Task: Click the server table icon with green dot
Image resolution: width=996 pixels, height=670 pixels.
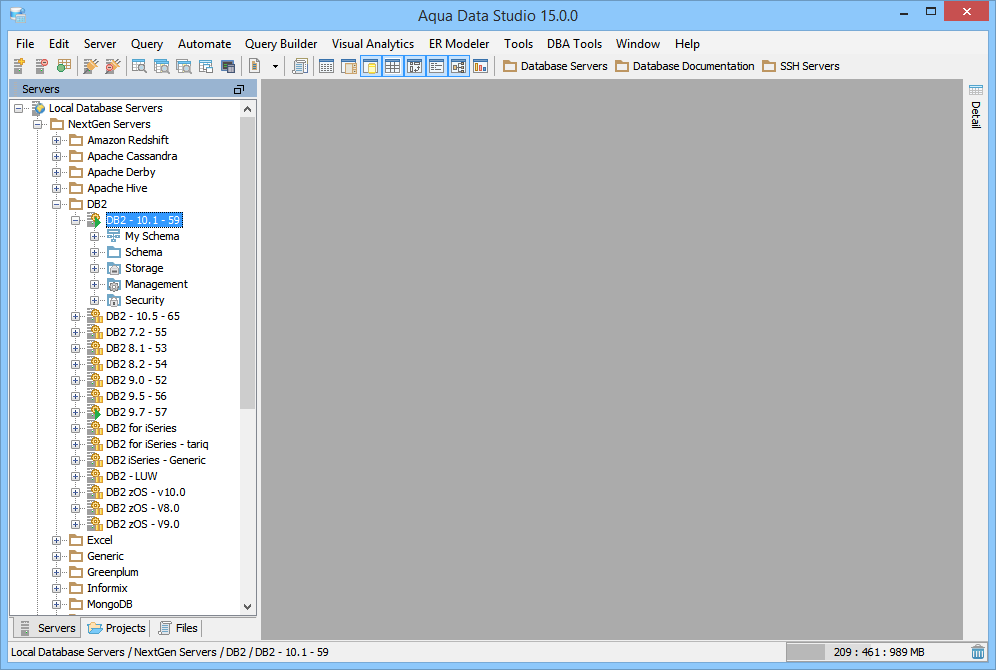Action: pyautogui.click(x=64, y=66)
